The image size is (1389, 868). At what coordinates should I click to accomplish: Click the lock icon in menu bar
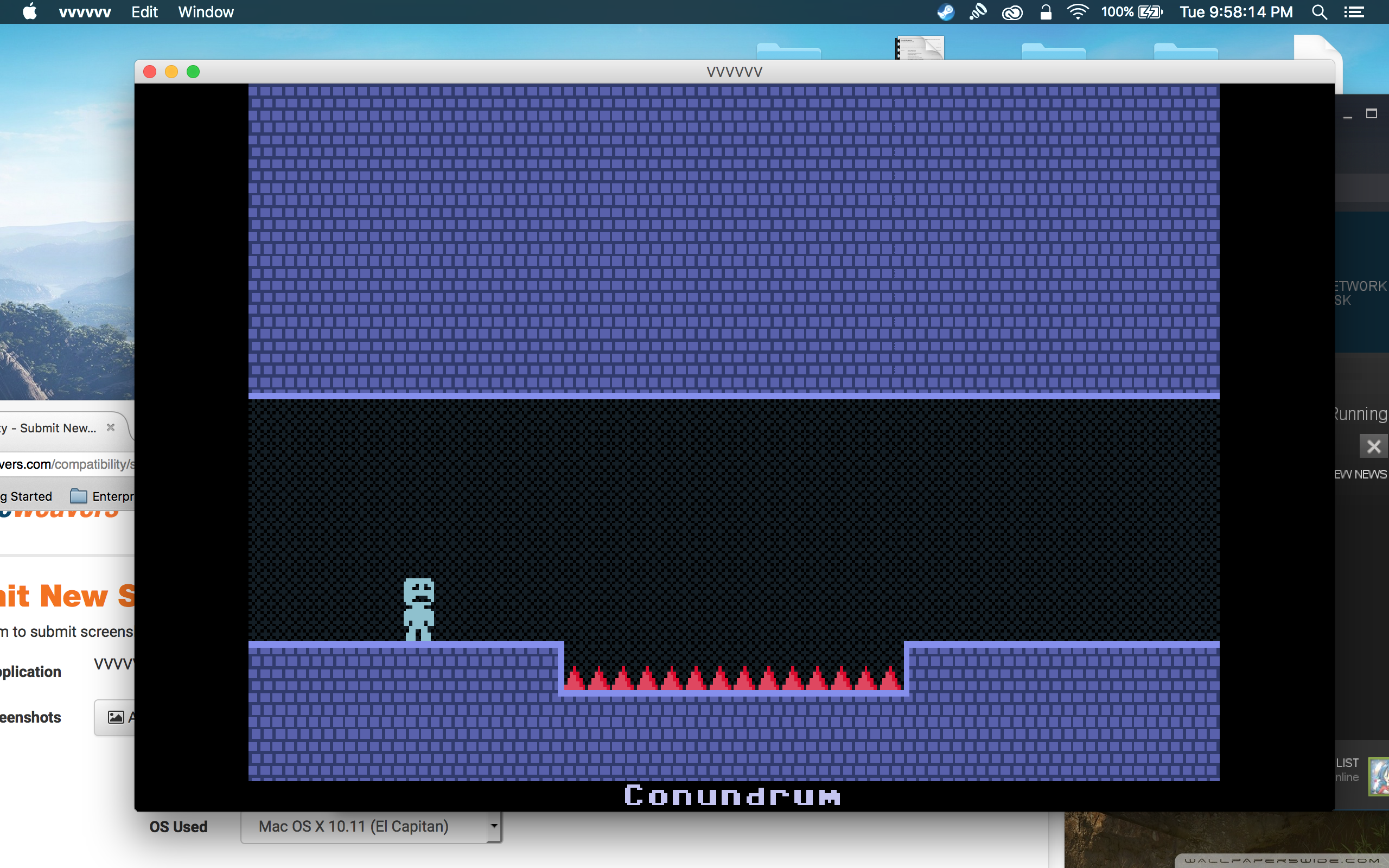point(1046,12)
